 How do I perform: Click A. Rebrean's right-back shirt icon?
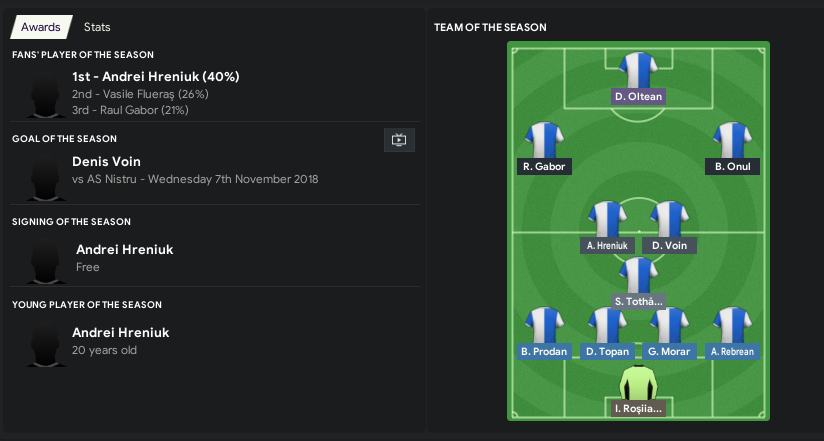click(732, 325)
